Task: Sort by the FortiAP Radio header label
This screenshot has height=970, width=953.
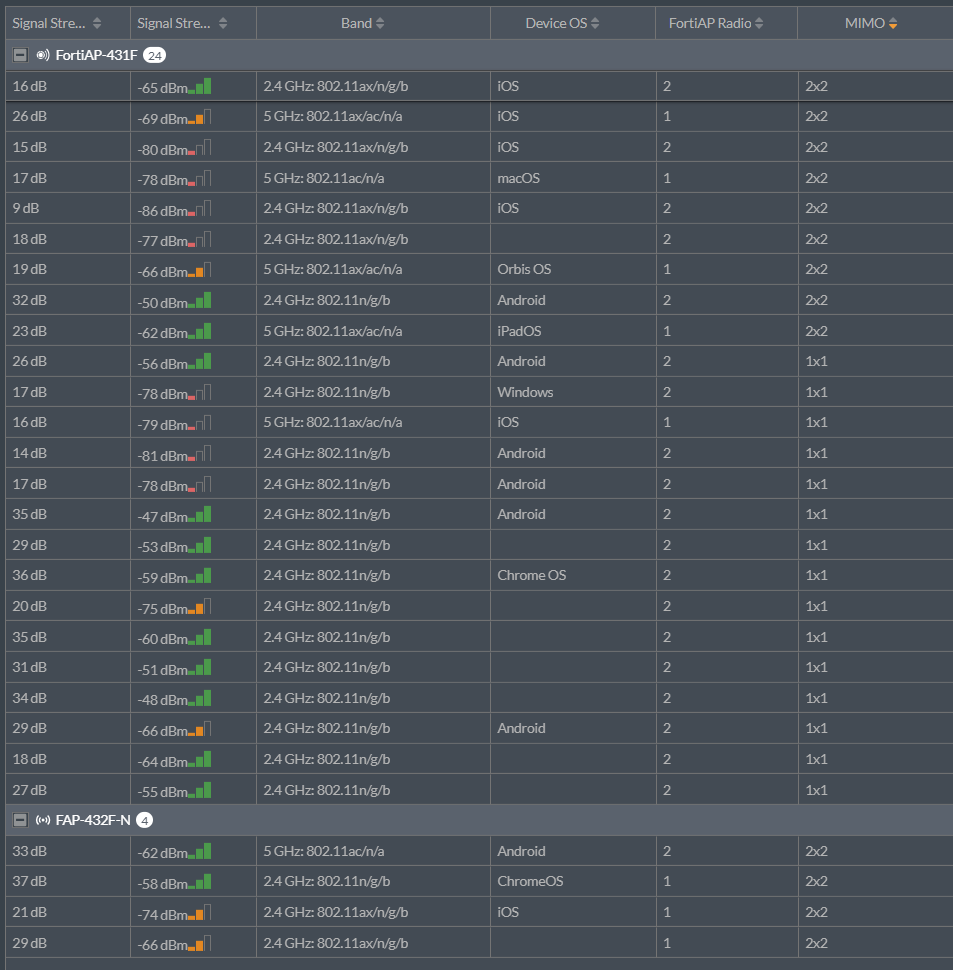Action: pyautogui.click(x=710, y=24)
